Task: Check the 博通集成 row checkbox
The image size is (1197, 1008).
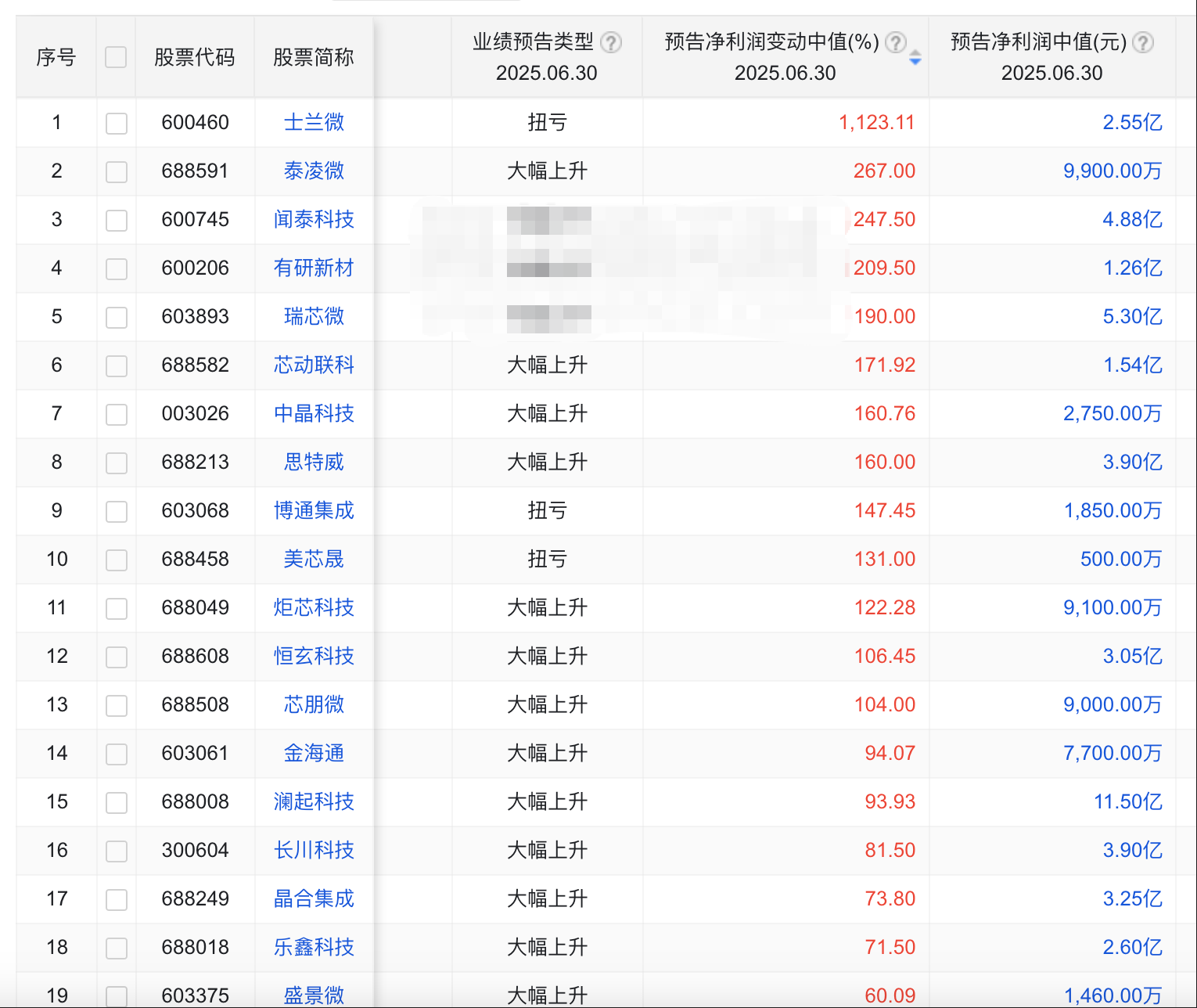Action: (x=117, y=511)
